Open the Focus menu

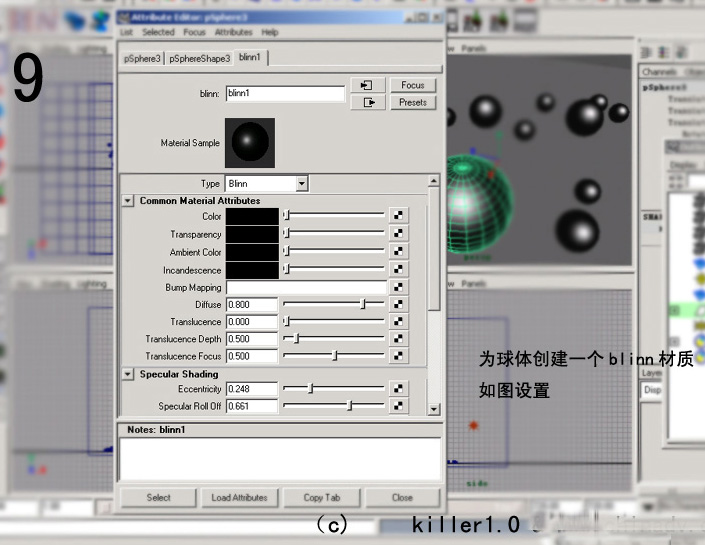tap(194, 32)
